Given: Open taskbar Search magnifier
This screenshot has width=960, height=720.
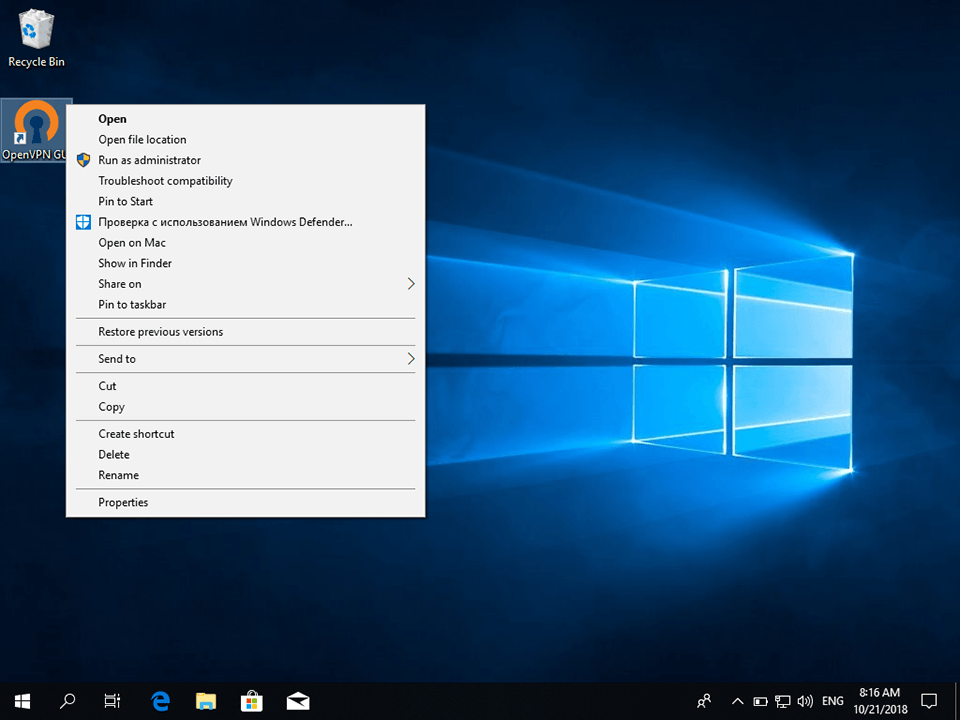Looking at the screenshot, I should pos(67,701).
